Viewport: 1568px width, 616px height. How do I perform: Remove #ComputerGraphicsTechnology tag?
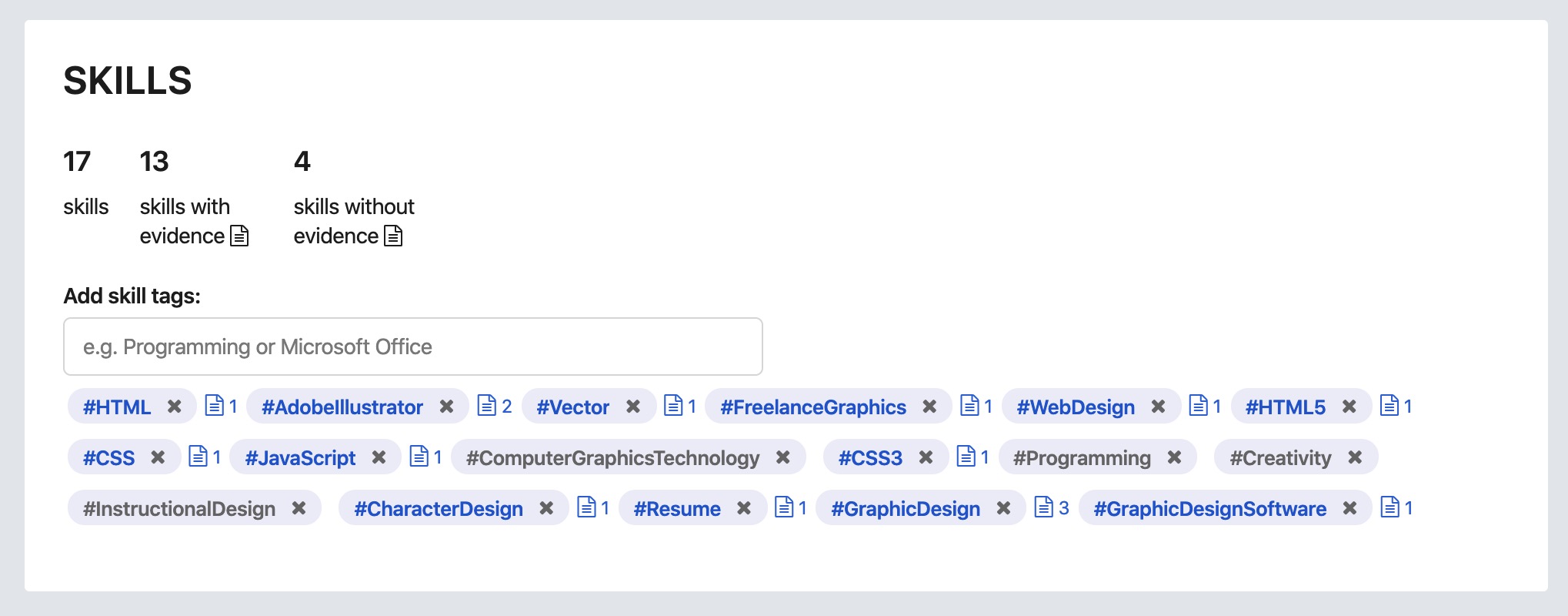click(x=783, y=457)
